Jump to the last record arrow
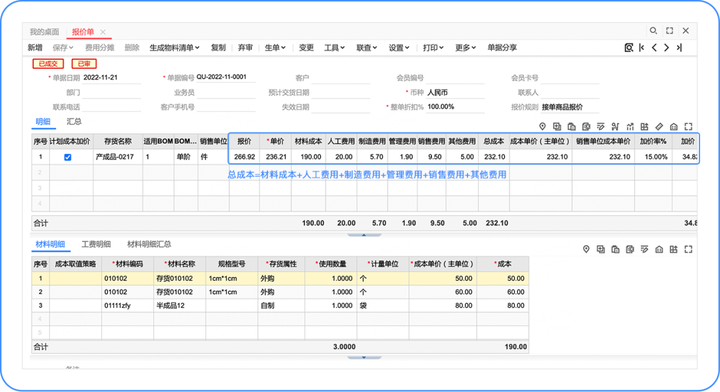This screenshot has height=392, width=720. pyautogui.click(x=679, y=48)
